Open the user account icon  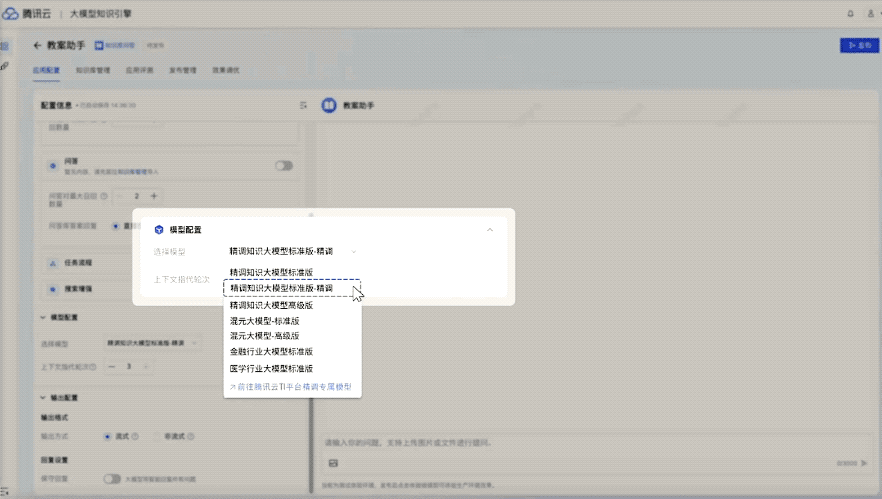tap(870, 14)
